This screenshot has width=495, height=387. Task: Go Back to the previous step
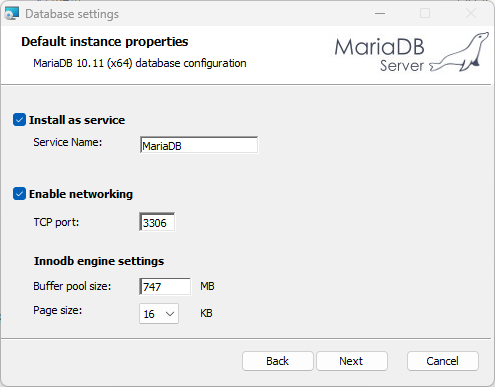click(278, 361)
